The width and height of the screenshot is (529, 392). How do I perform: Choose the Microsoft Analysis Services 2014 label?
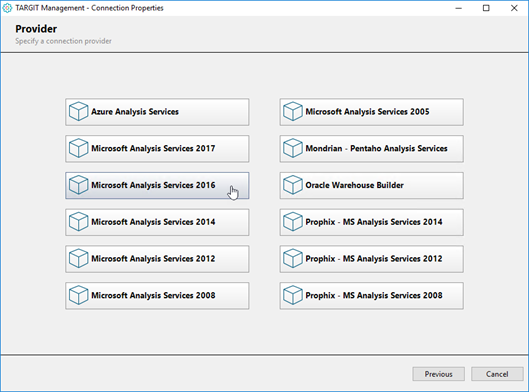coord(153,222)
